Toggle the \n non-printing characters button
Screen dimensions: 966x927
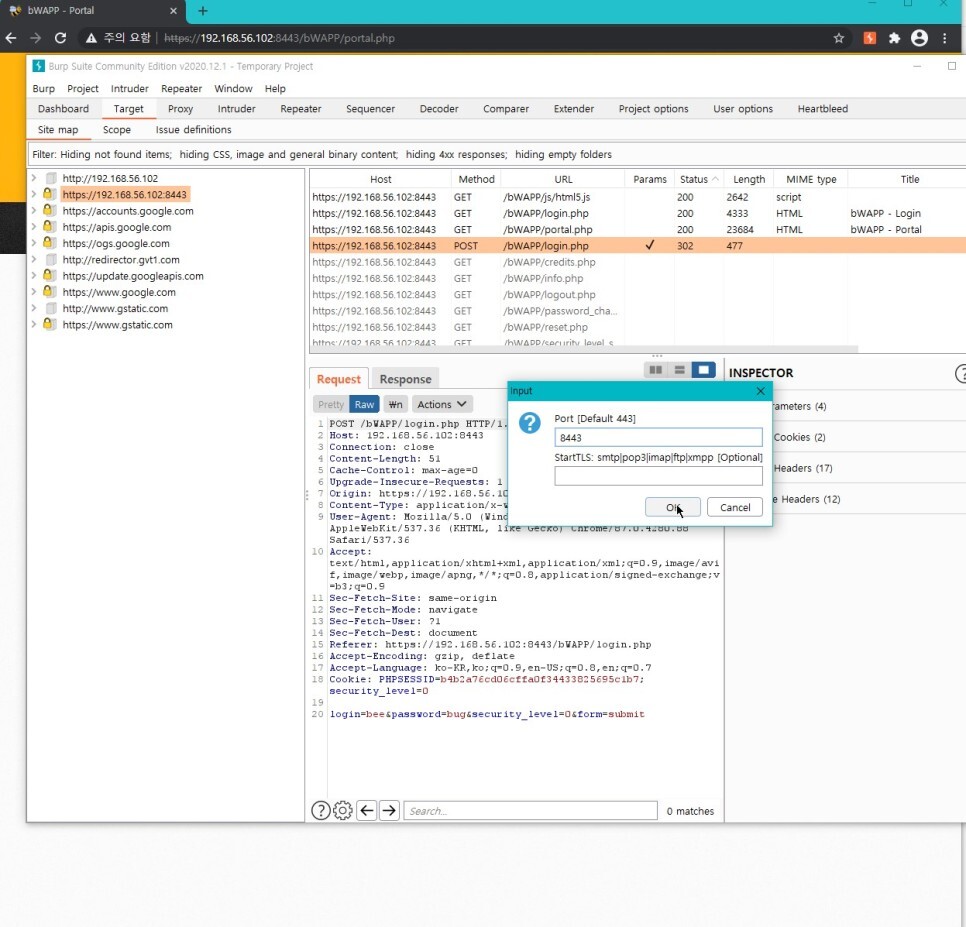tap(396, 404)
